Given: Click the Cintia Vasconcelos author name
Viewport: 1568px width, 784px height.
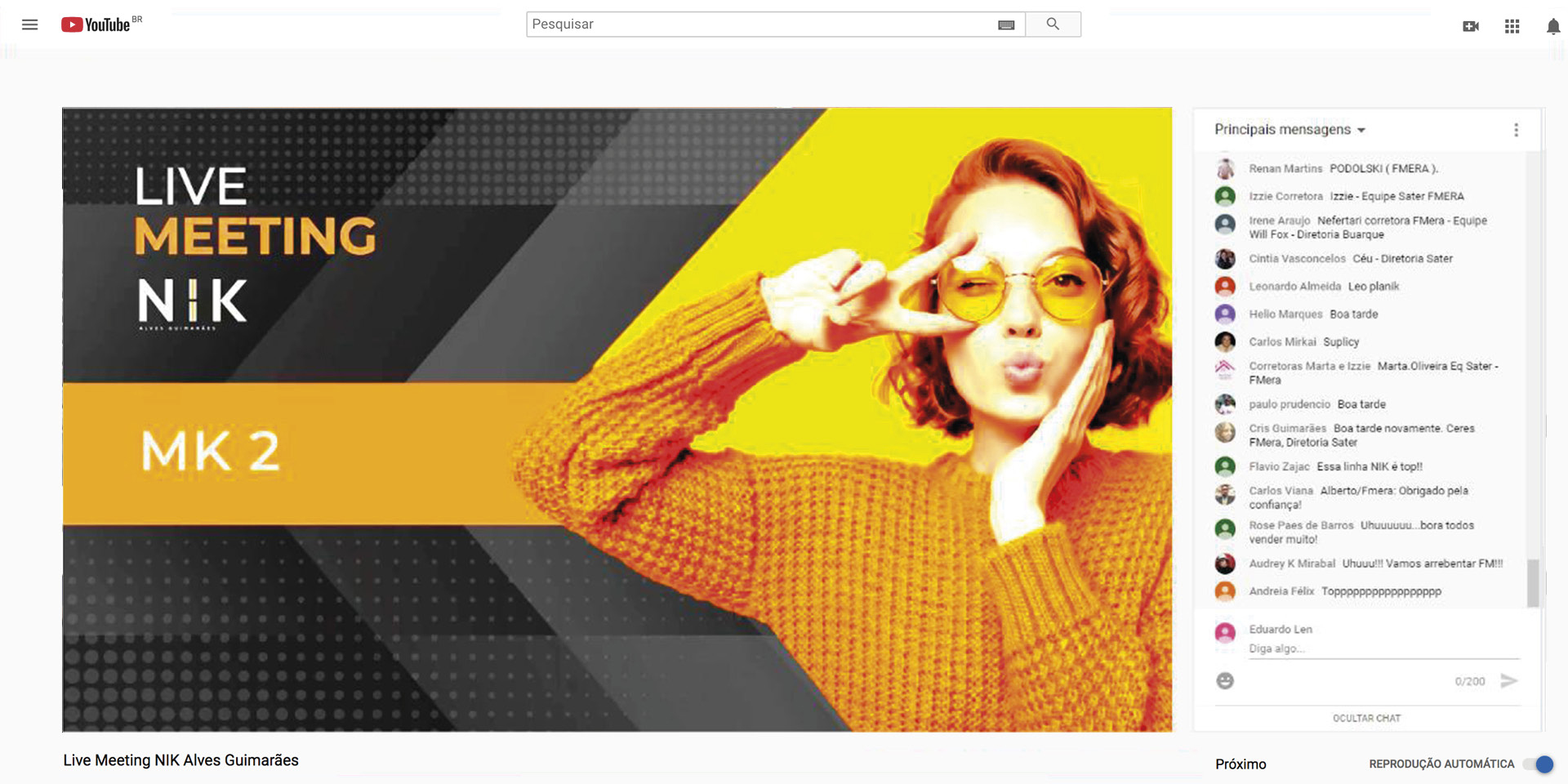Looking at the screenshot, I should coord(1297,258).
